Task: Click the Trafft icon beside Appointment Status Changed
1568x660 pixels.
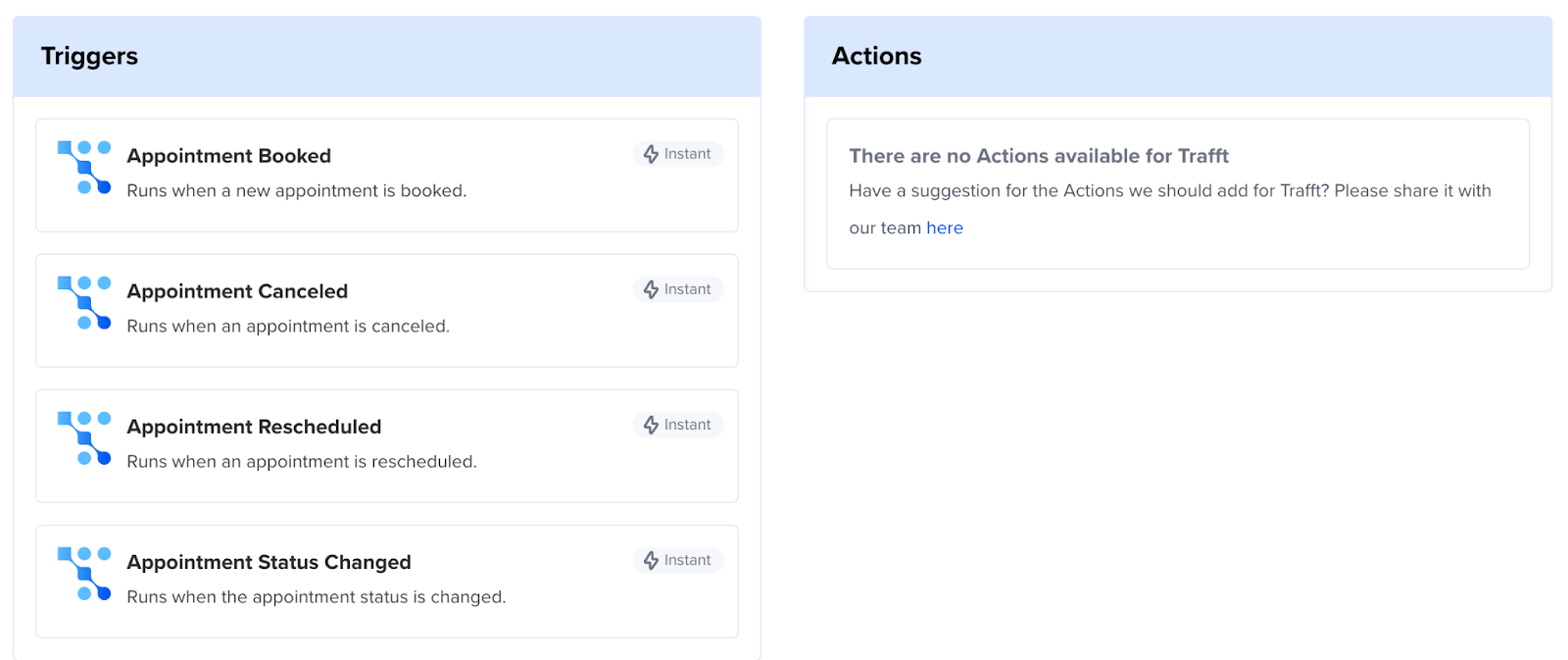Action: 84,573
